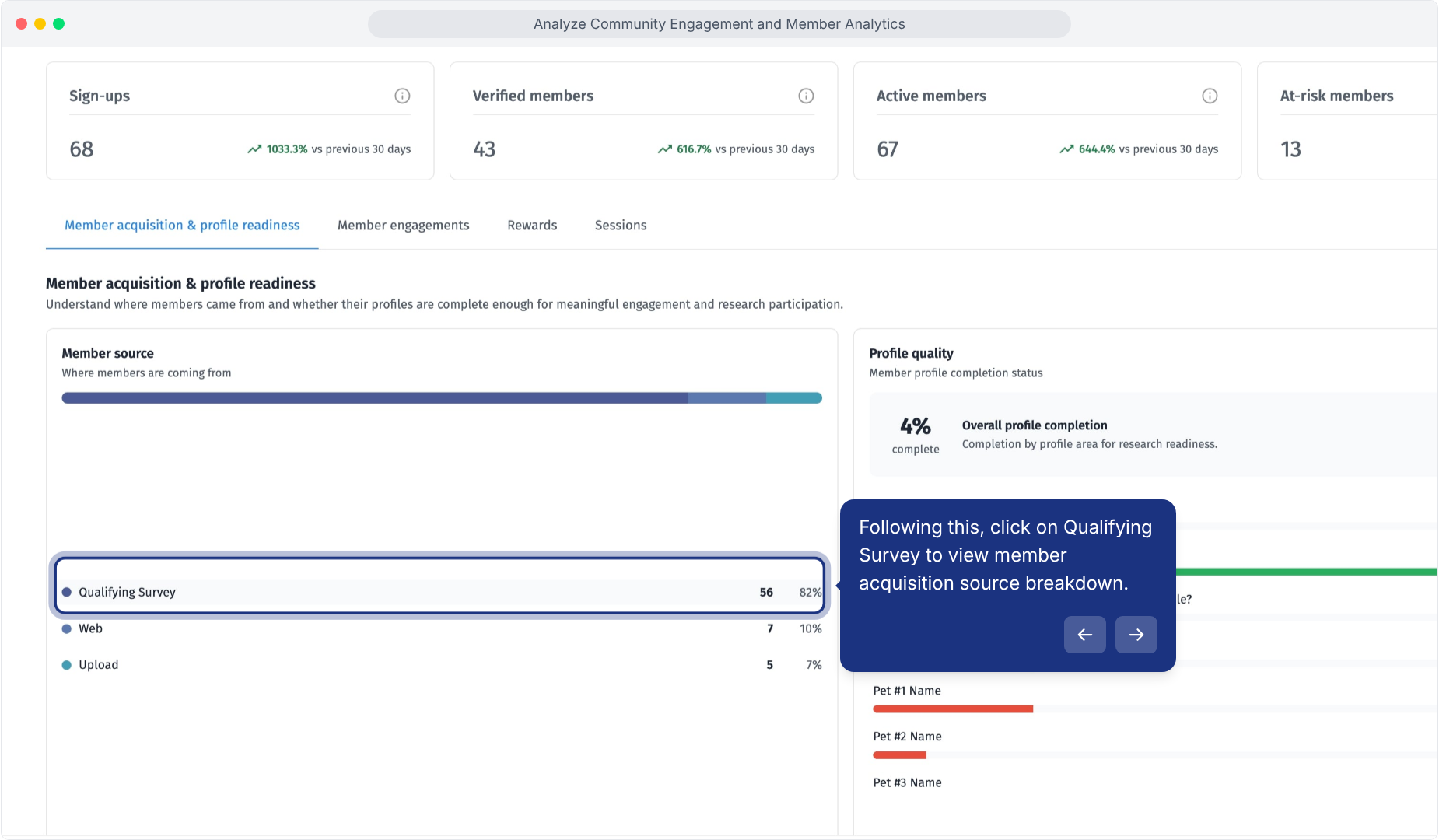Screen dimensions: 1439x840
Task: Click the Sign-ups trend arrow icon
Action: 254,149
